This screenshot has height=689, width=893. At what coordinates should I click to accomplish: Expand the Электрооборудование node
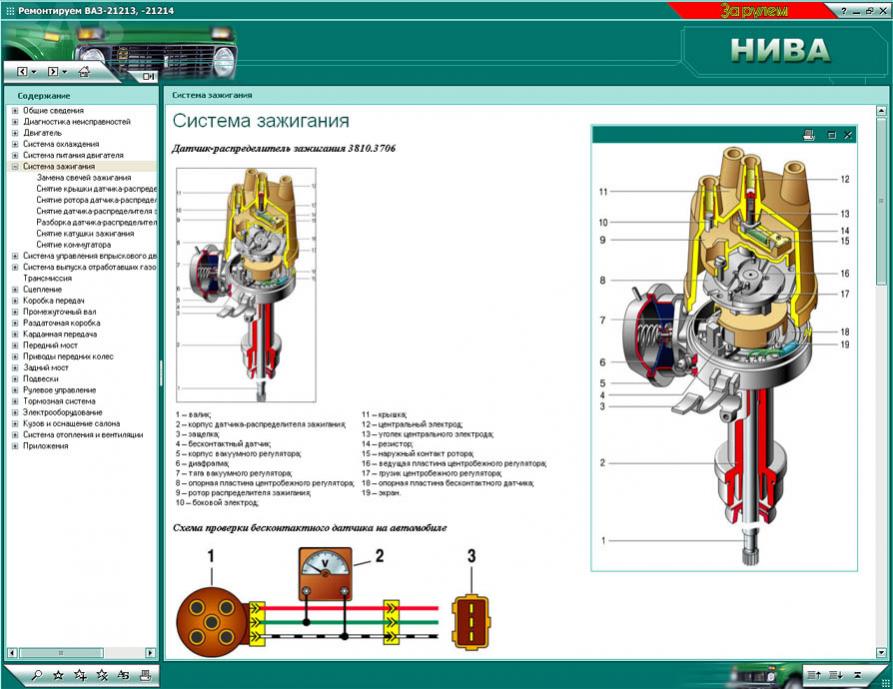pyautogui.click(x=15, y=412)
